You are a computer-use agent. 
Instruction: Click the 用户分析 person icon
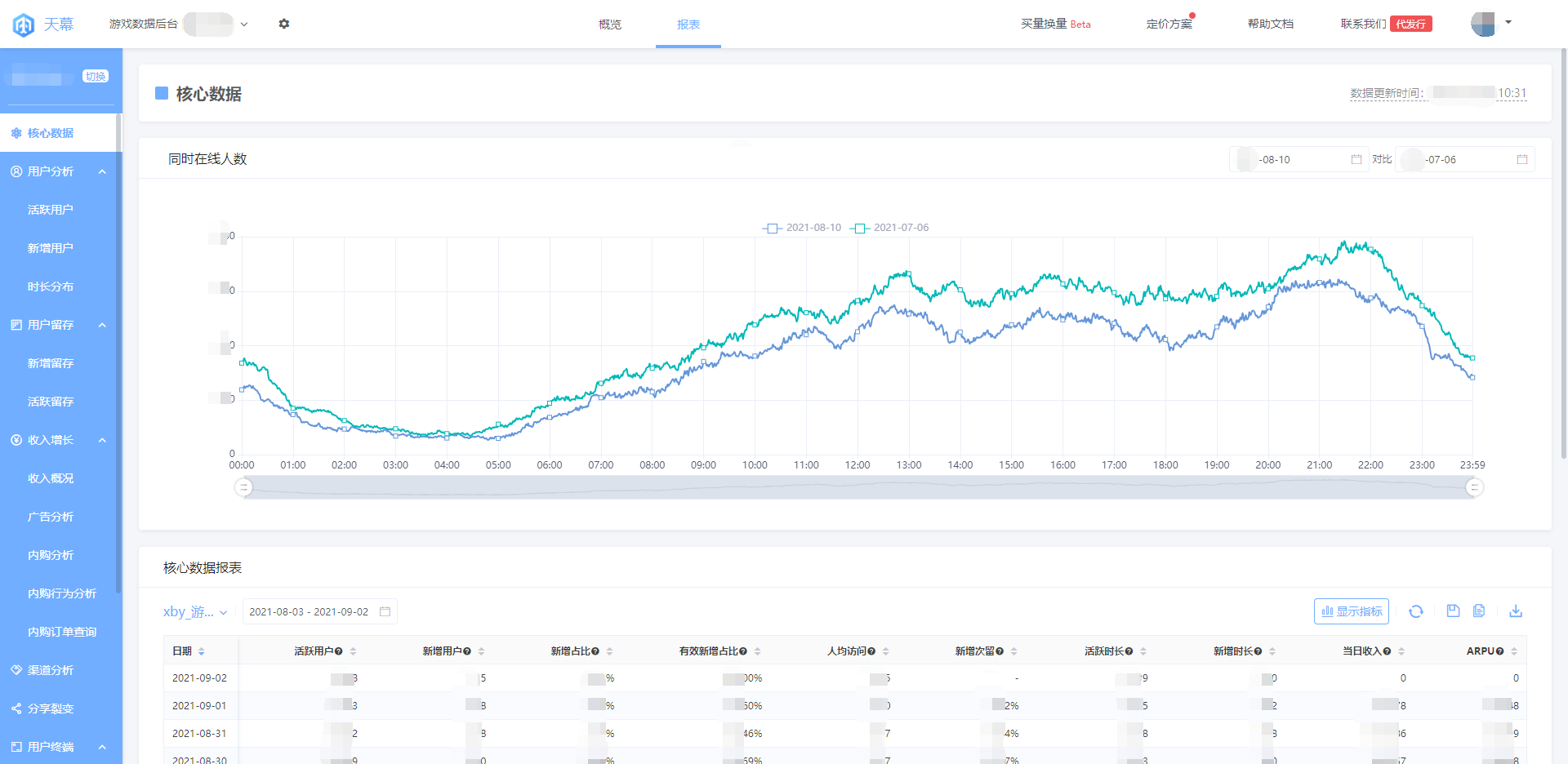tap(16, 171)
